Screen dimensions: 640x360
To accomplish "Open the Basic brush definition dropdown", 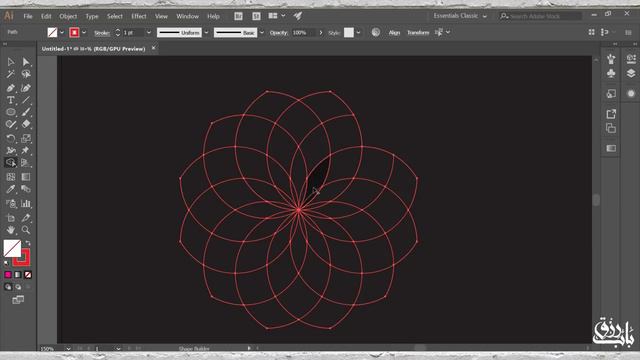I will (x=262, y=32).
